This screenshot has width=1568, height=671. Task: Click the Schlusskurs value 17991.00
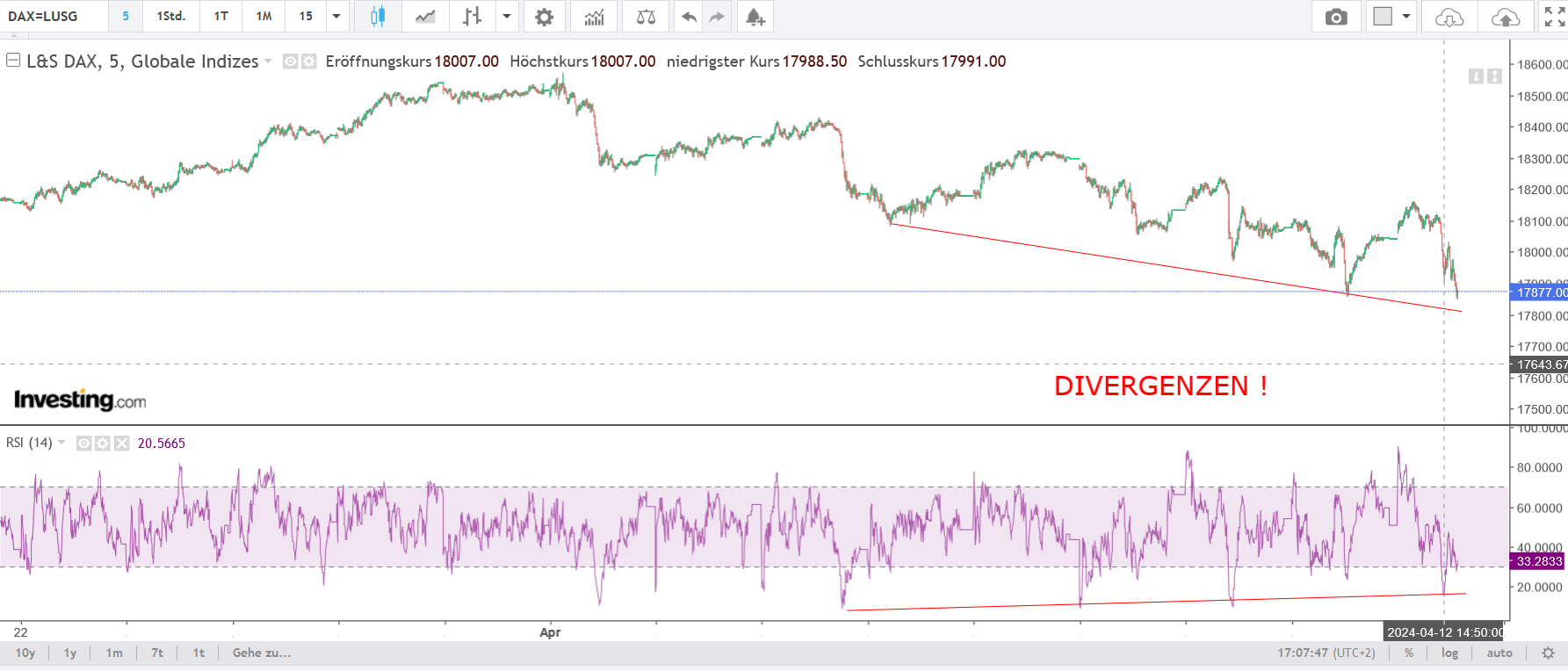[x=973, y=61]
